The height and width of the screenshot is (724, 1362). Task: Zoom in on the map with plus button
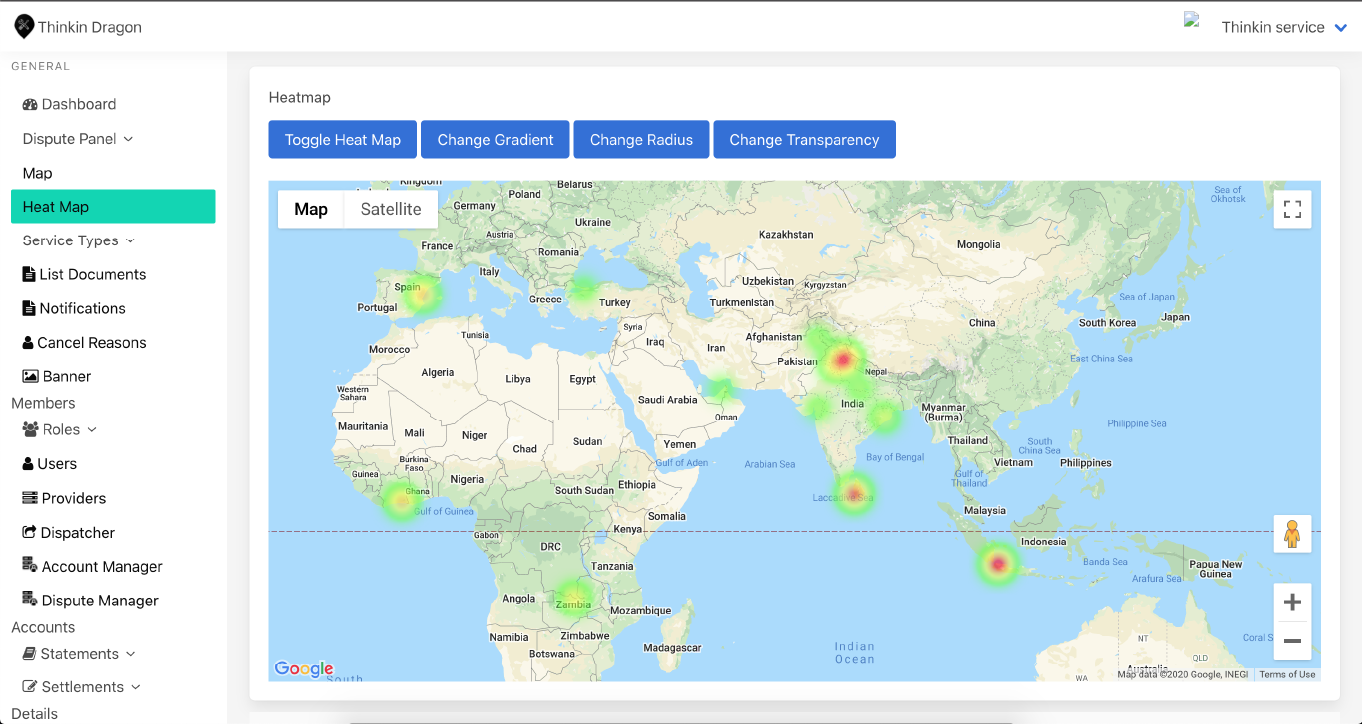(1292, 602)
